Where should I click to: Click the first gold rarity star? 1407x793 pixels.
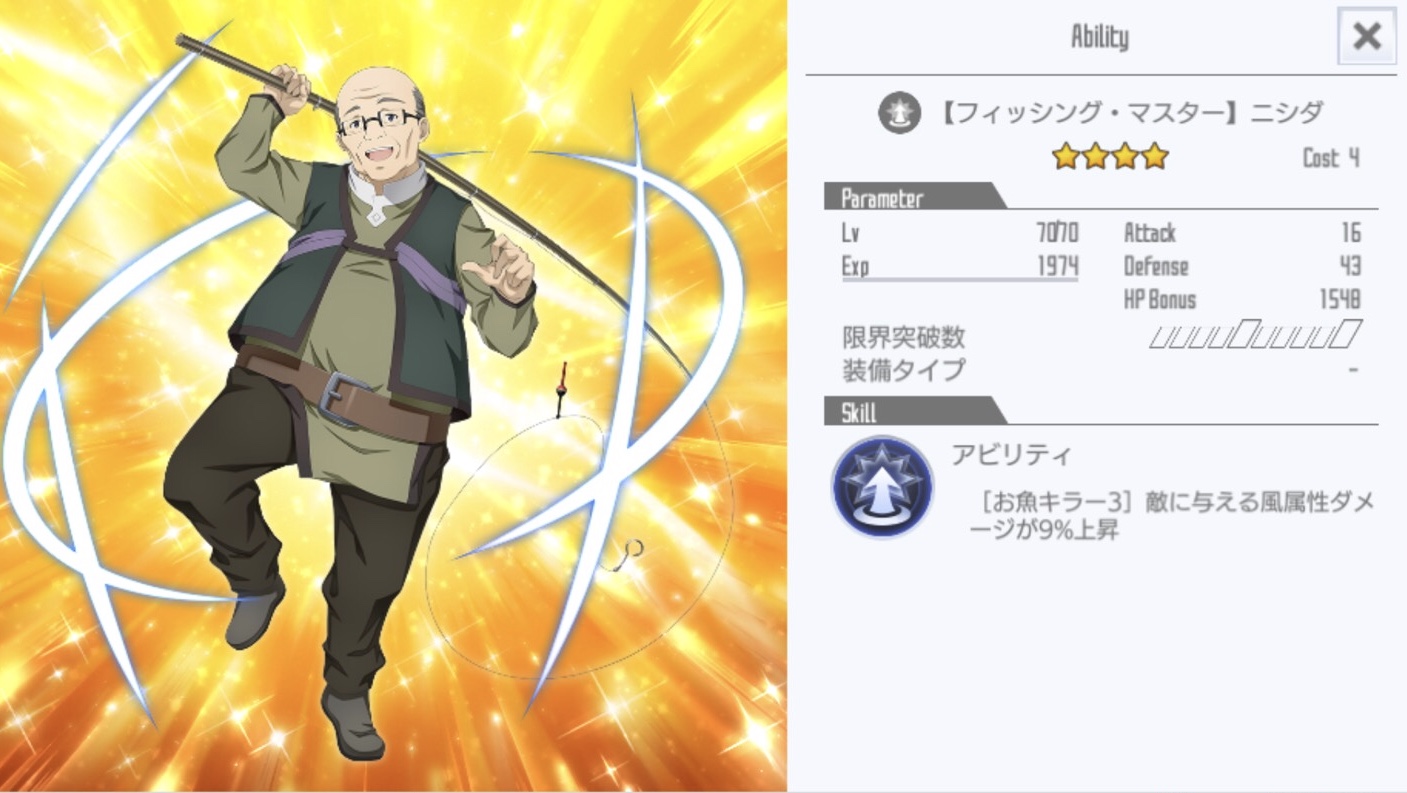(x=1066, y=156)
